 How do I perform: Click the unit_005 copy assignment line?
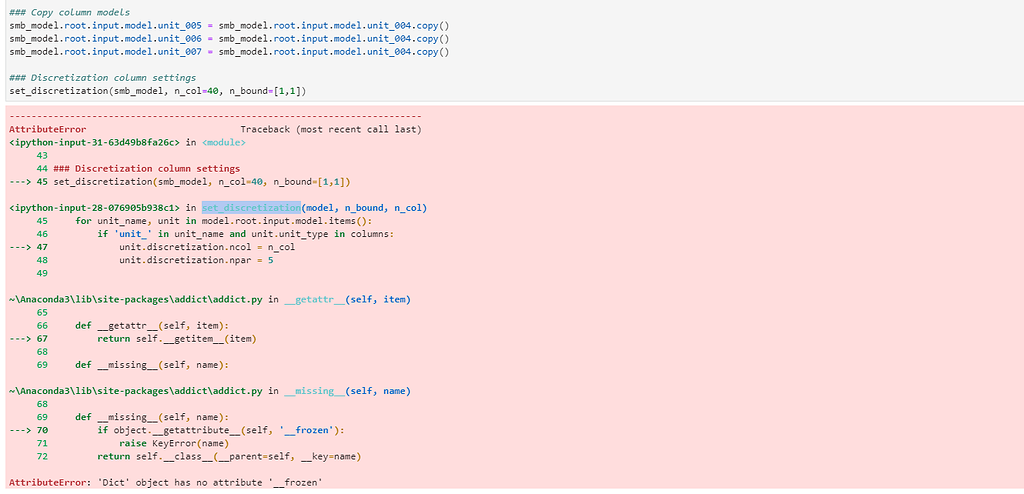[x=229, y=25]
